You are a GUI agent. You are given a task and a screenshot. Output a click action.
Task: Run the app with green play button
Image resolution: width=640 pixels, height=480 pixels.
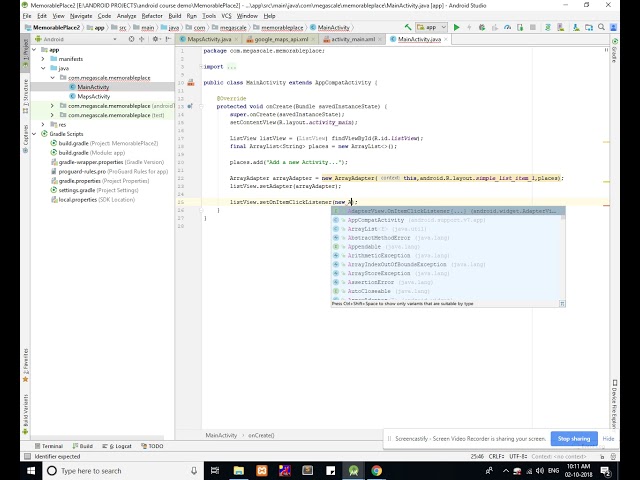click(x=457, y=27)
